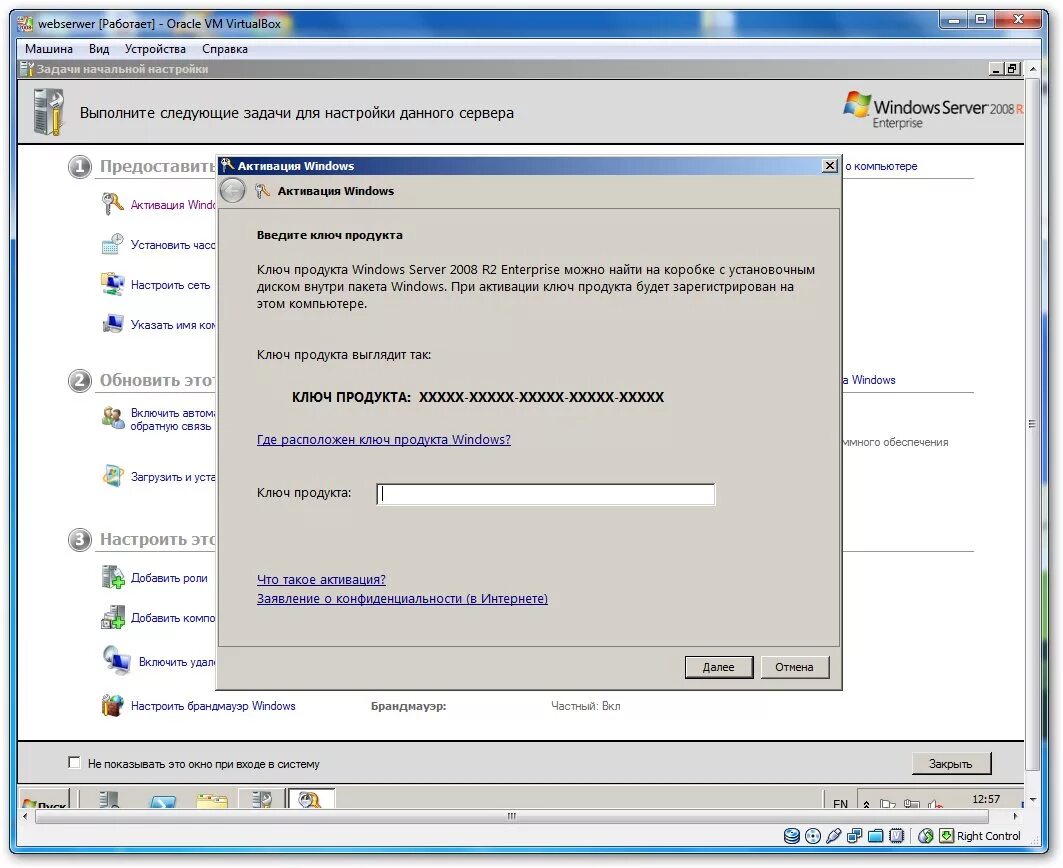Click the Add roles server icon
The image size is (1063, 868).
click(112, 577)
